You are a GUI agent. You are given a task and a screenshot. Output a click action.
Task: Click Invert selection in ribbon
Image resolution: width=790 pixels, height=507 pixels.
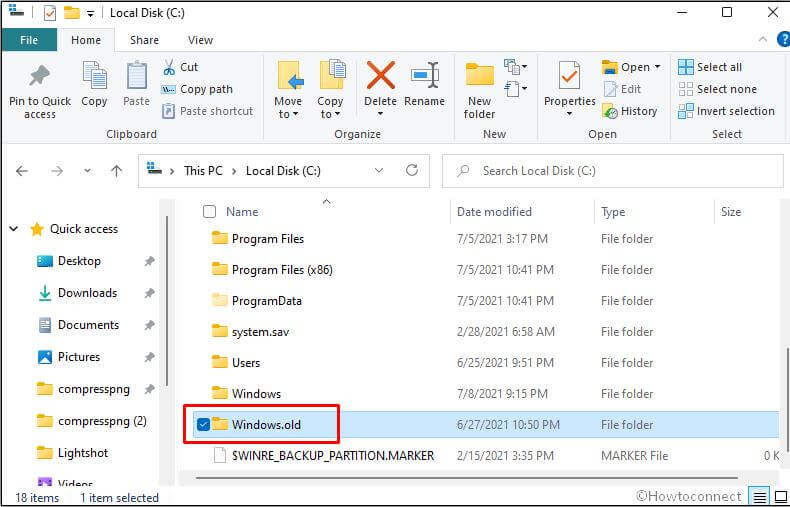pyautogui.click(x=726, y=111)
